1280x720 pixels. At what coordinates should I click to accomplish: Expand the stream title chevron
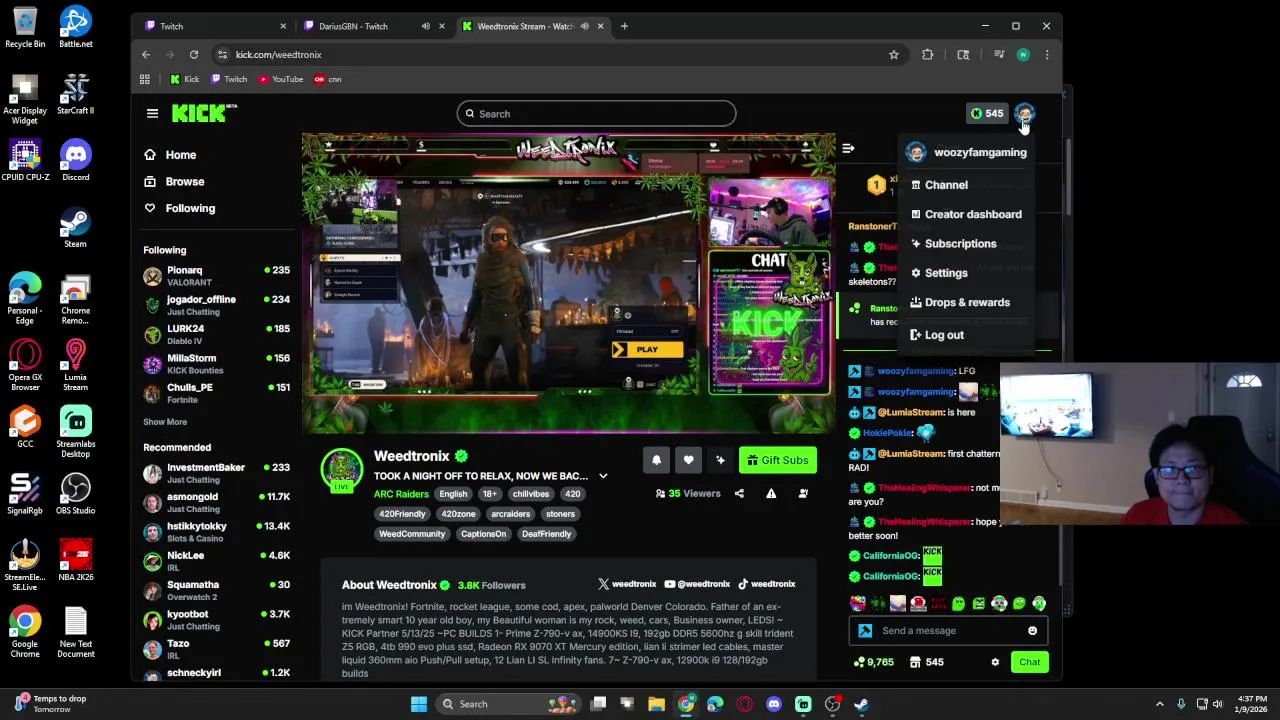(x=603, y=476)
